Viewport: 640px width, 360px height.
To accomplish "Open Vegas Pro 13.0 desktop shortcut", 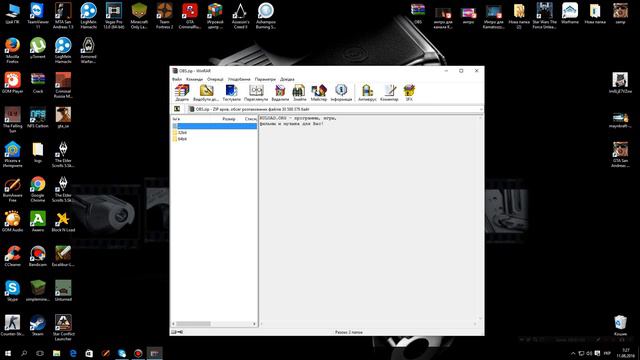I will click(113, 16).
